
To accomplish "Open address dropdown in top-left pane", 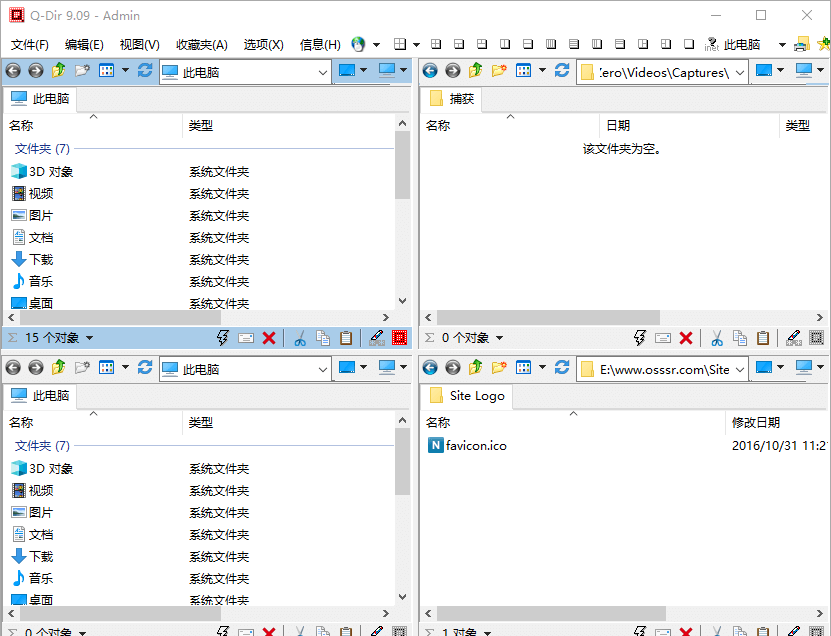I will 323,72.
